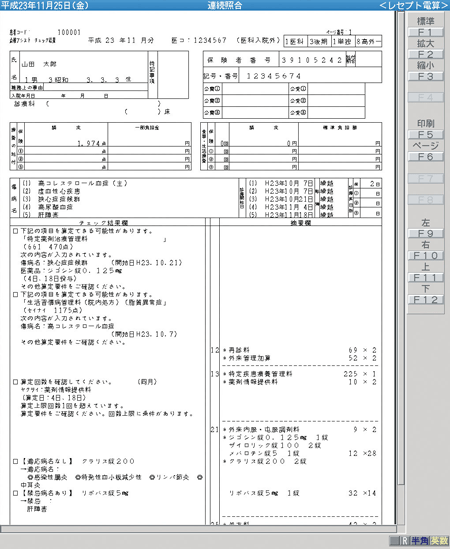Click the F10 右 (move right) button
Screen dimensions: 450x549
click(425, 256)
